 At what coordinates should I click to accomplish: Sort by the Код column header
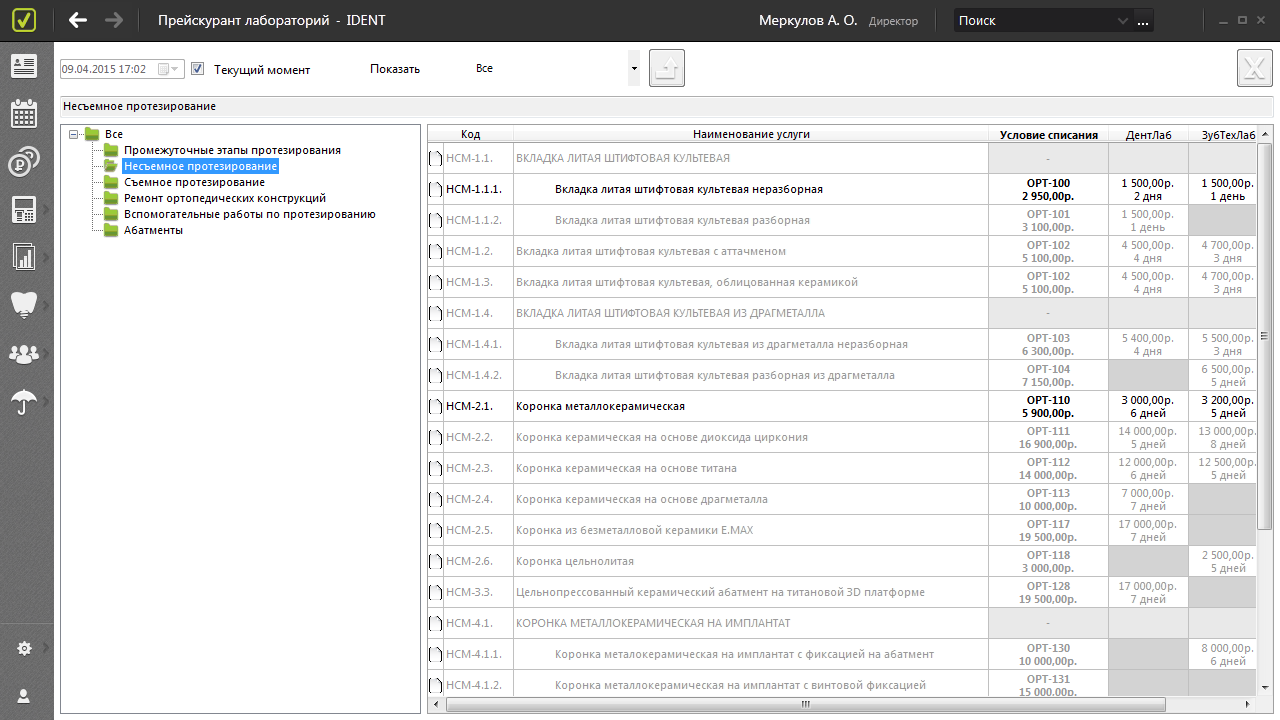470,134
